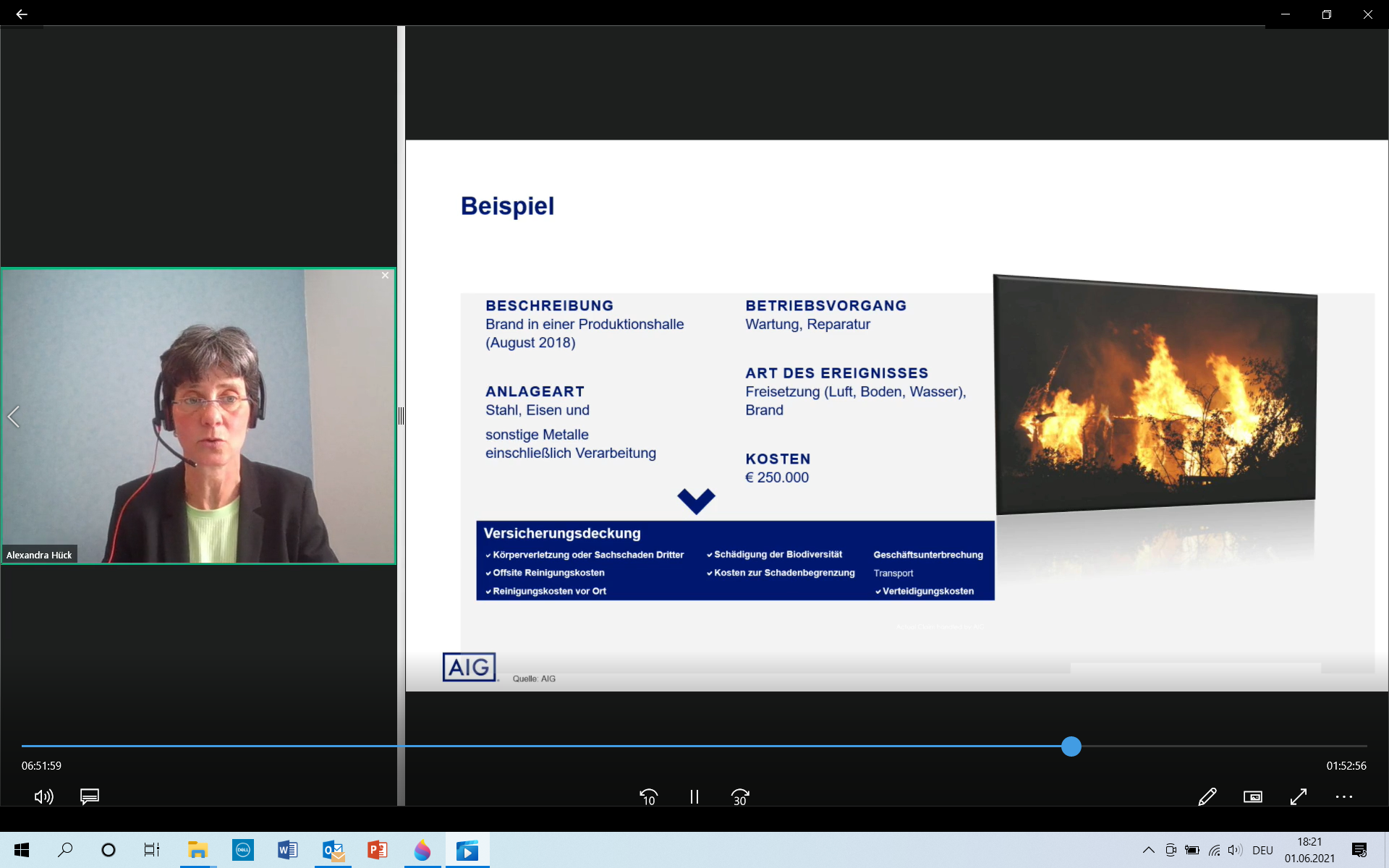
Task: Click the playback progress slider handle
Action: pyautogui.click(x=1071, y=746)
